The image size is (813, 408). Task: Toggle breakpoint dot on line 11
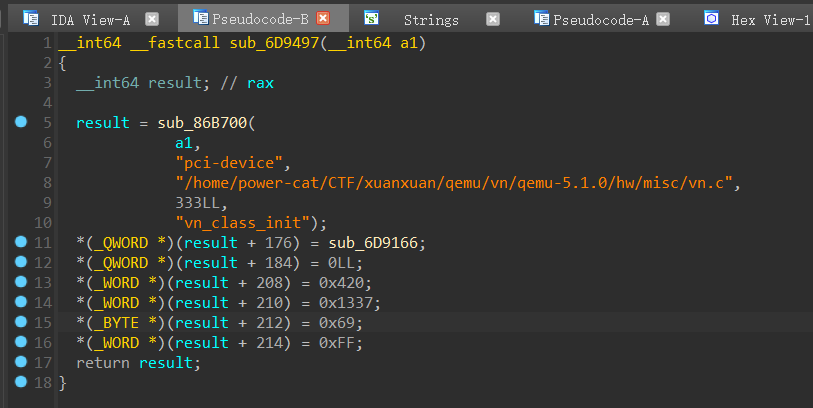click(21, 242)
